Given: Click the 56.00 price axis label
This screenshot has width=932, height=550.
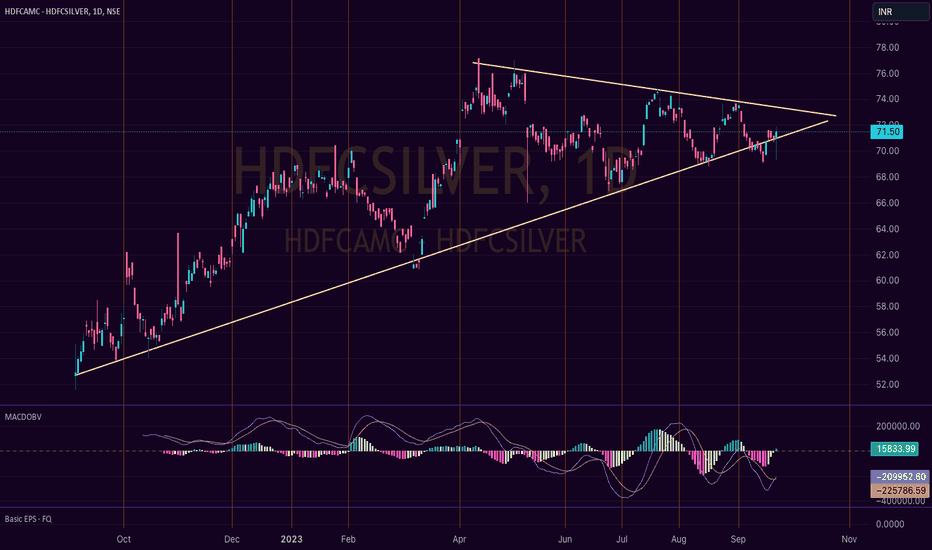Looking at the screenshot, I should point(887,332).
